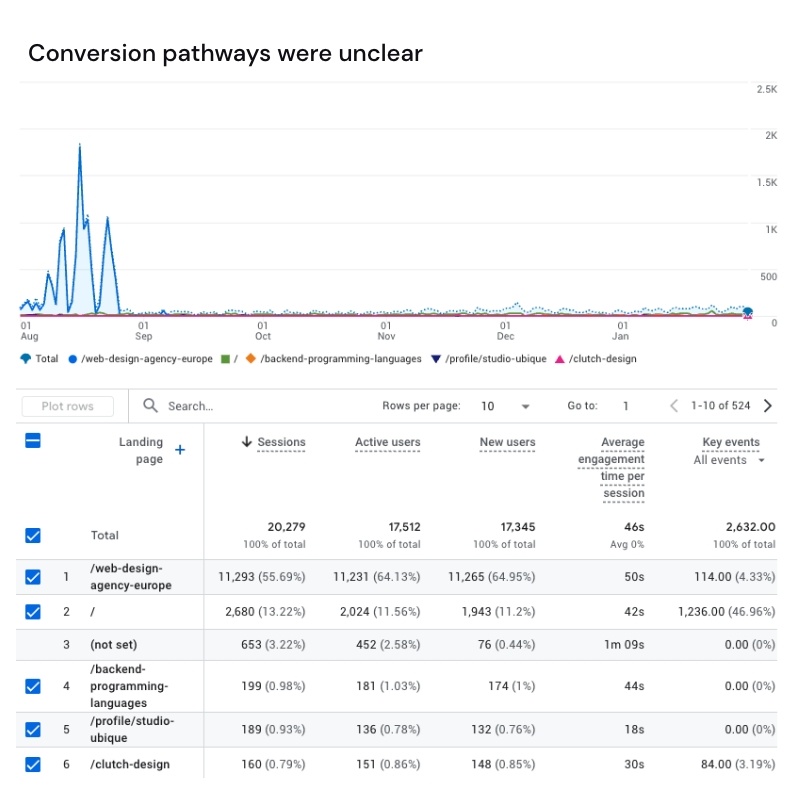Click the clutch-design legend triangle icon
The image size is (800, 800).
tap(559, 359)
